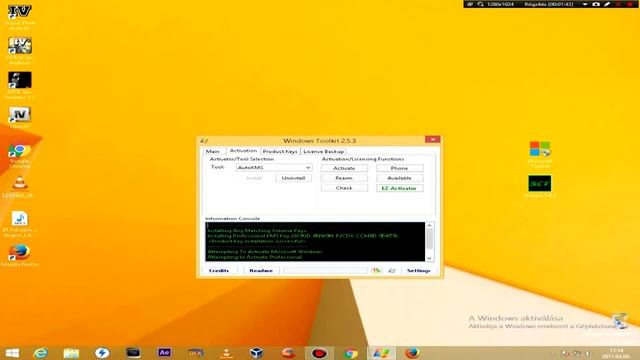
Task: Click the Available button
Action: coord(399,178)
